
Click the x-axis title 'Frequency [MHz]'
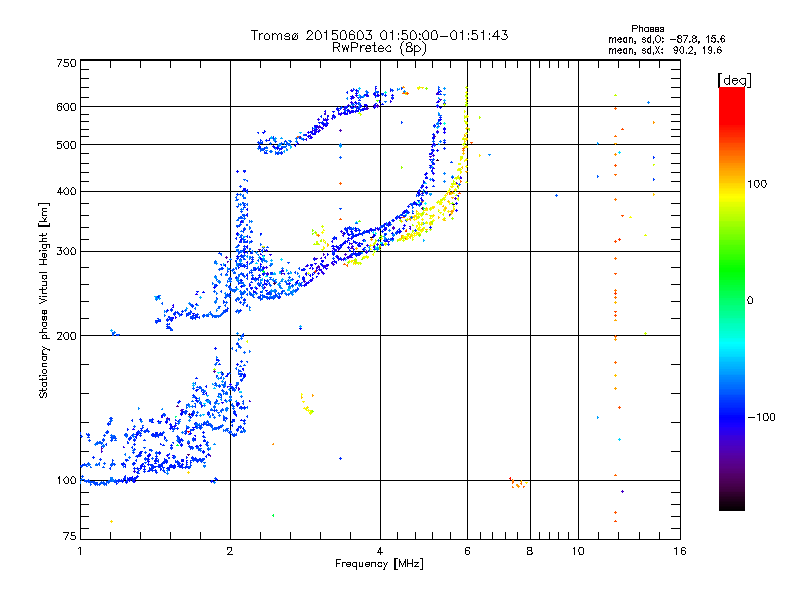coord(379,564)
